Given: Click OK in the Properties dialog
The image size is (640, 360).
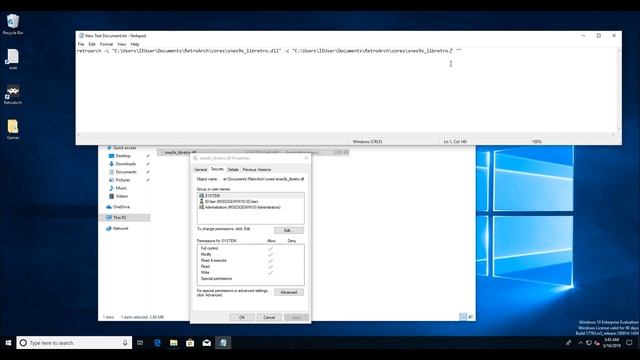Looking at the screenshot, I should pyautogui.click(x=242, y=317).
